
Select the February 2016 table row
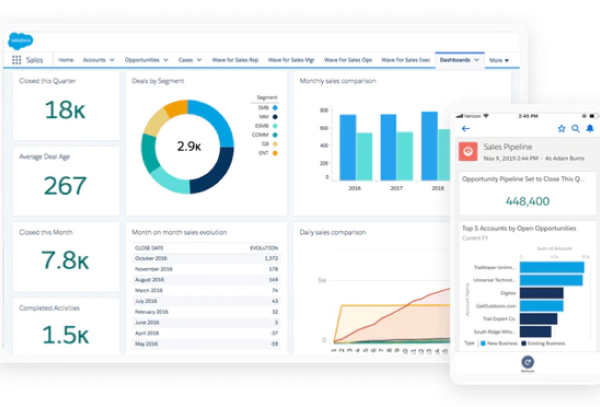coord(206,312)
